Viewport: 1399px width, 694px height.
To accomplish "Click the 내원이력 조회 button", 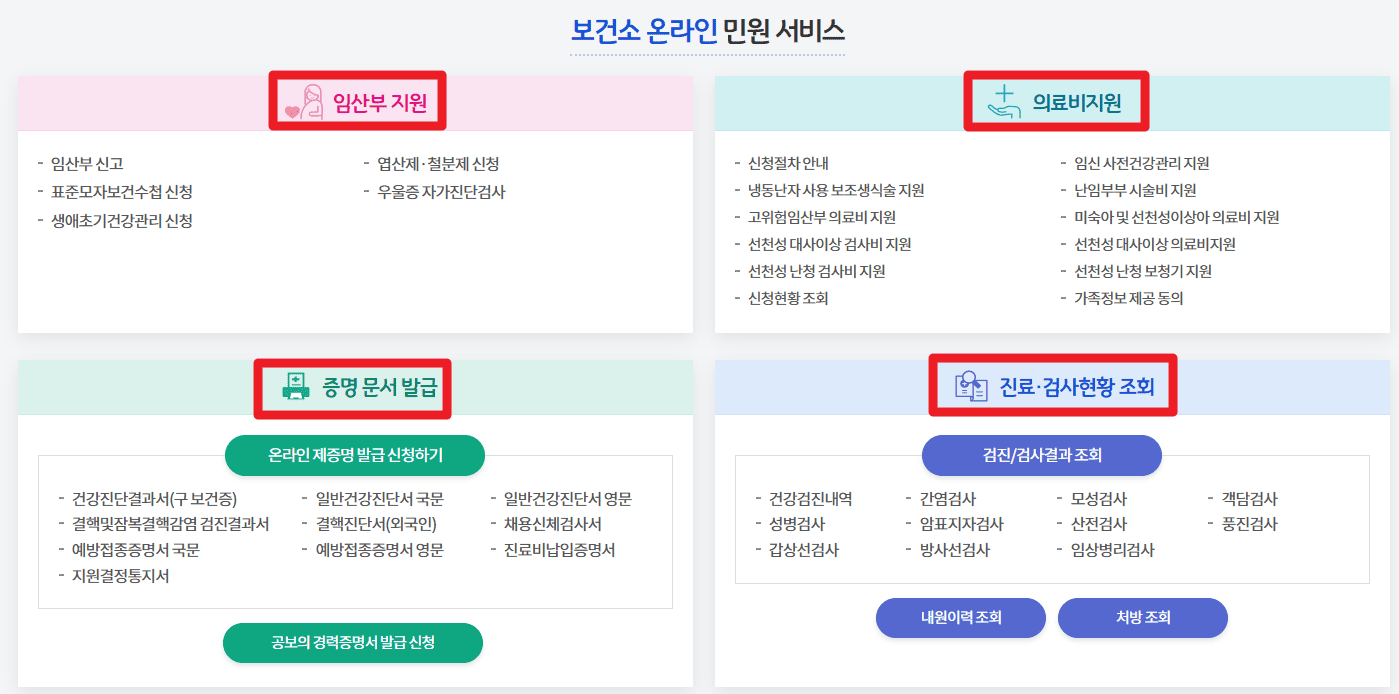I will tap(961, 618).
